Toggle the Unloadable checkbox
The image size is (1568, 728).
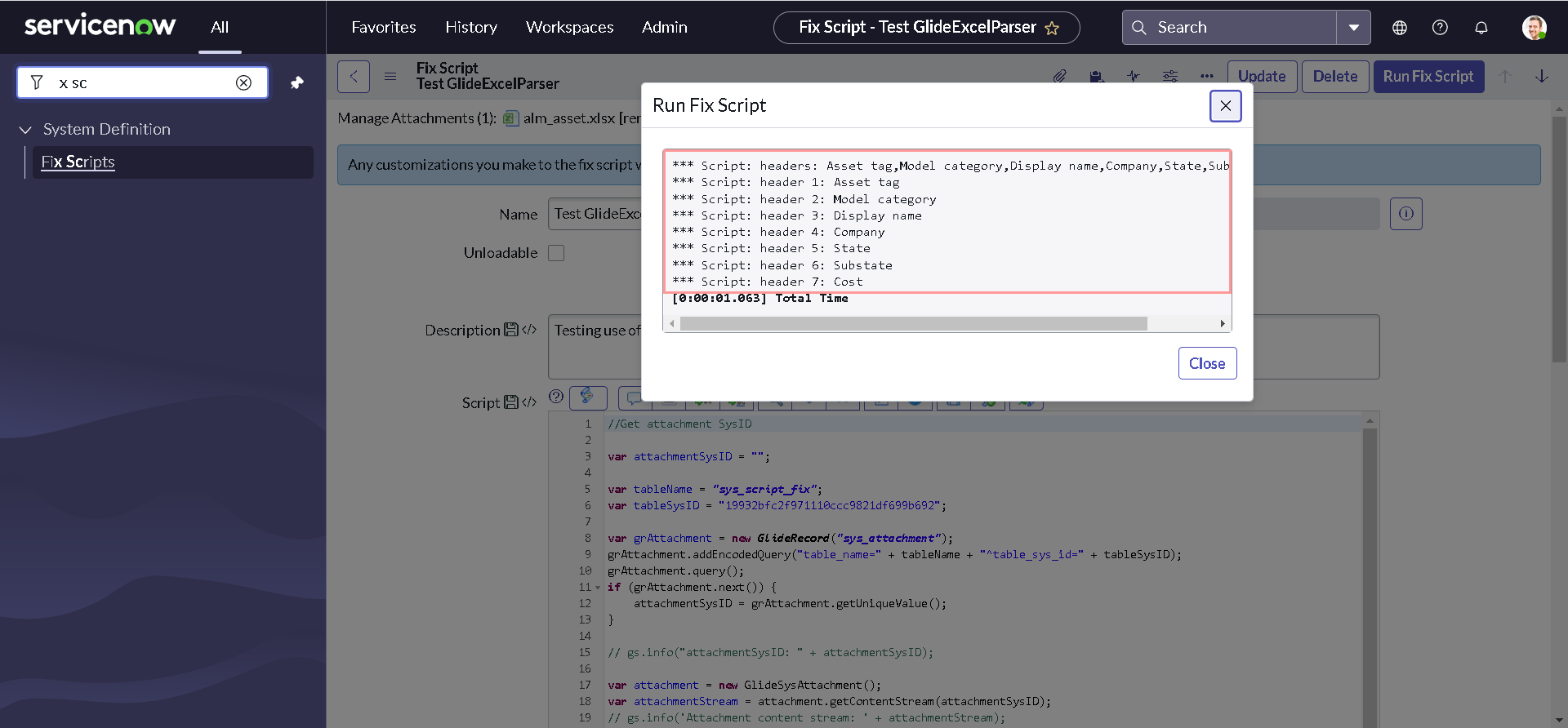[556, 253]
